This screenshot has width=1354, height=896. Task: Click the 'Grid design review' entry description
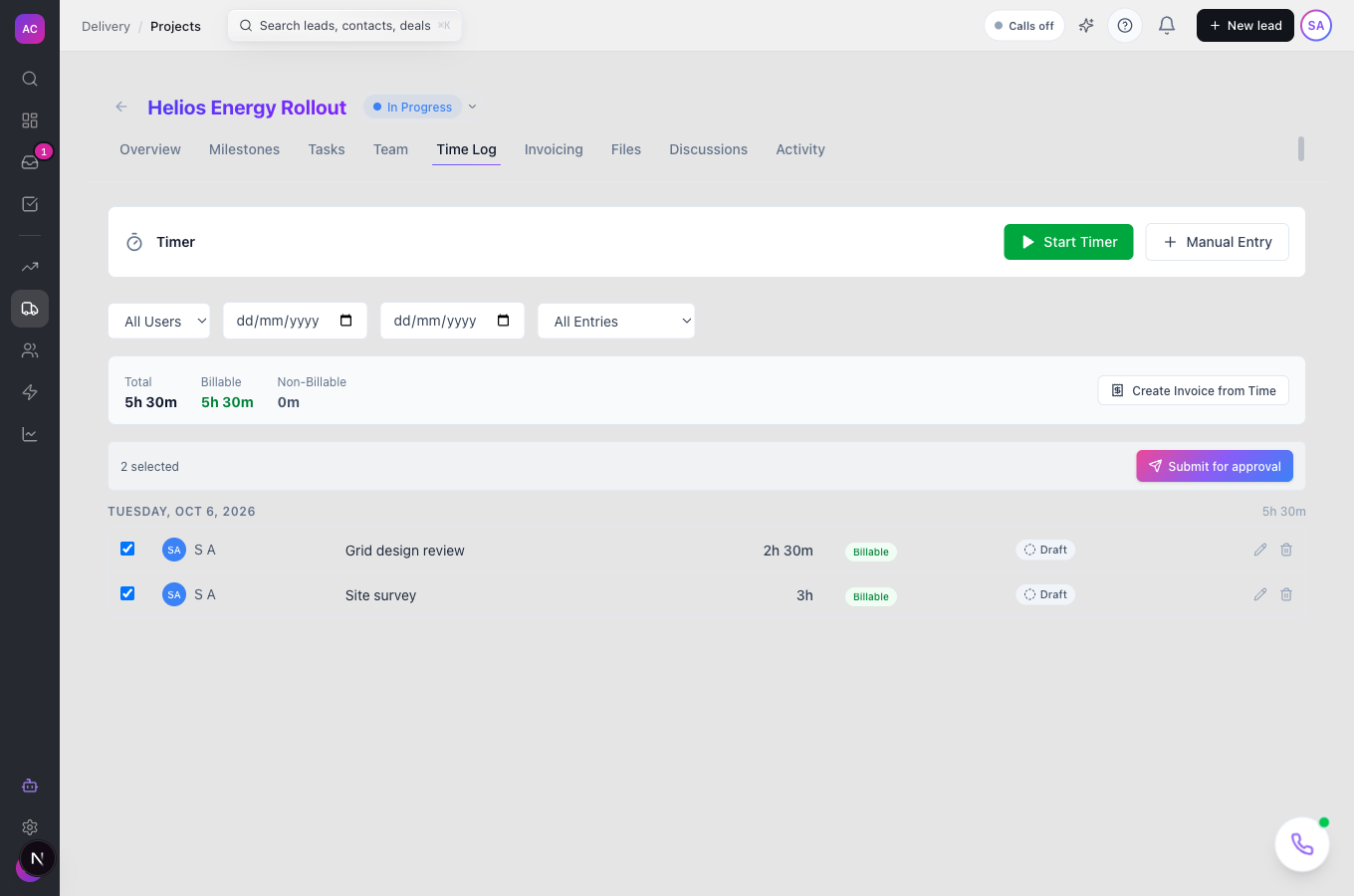coord(405,551)
